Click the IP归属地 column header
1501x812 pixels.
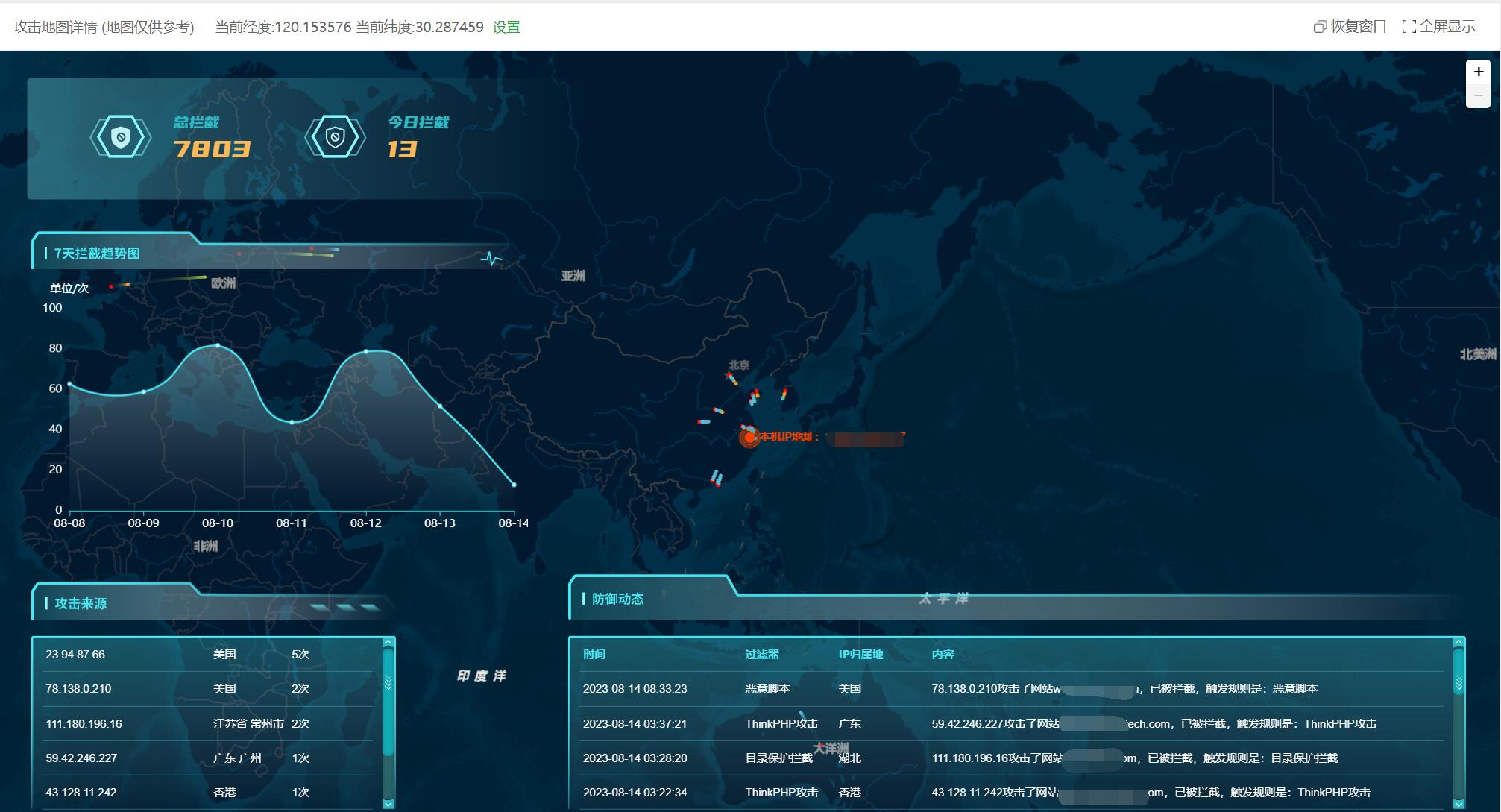click(x=860, y=655)
